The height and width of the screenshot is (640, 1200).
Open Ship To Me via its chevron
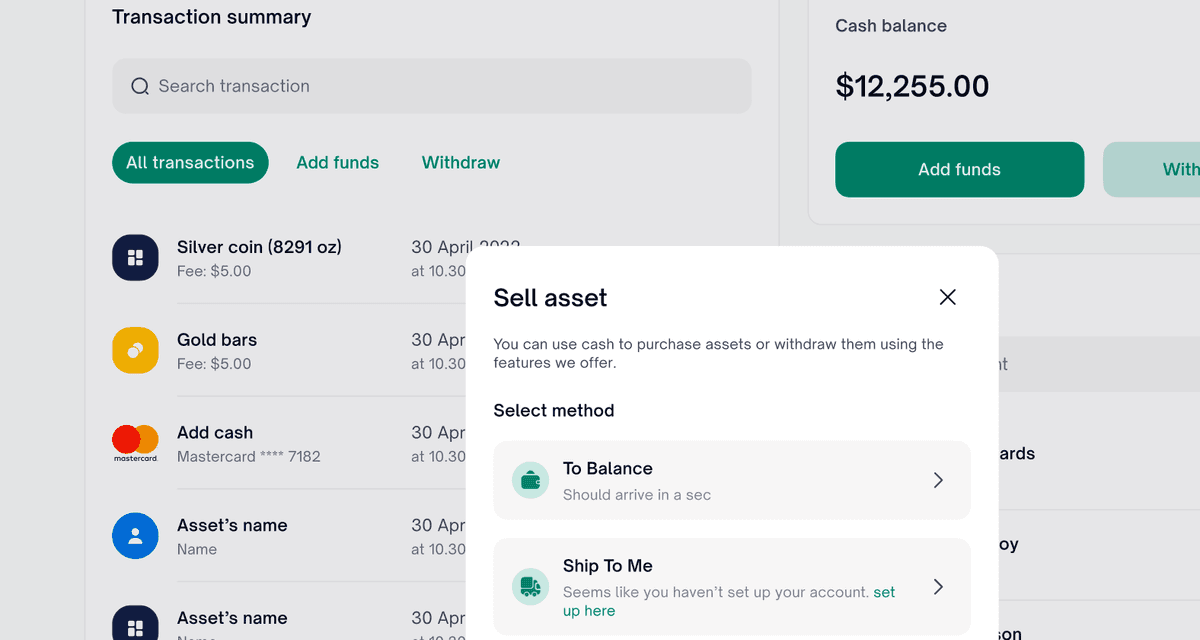point(938,586)
